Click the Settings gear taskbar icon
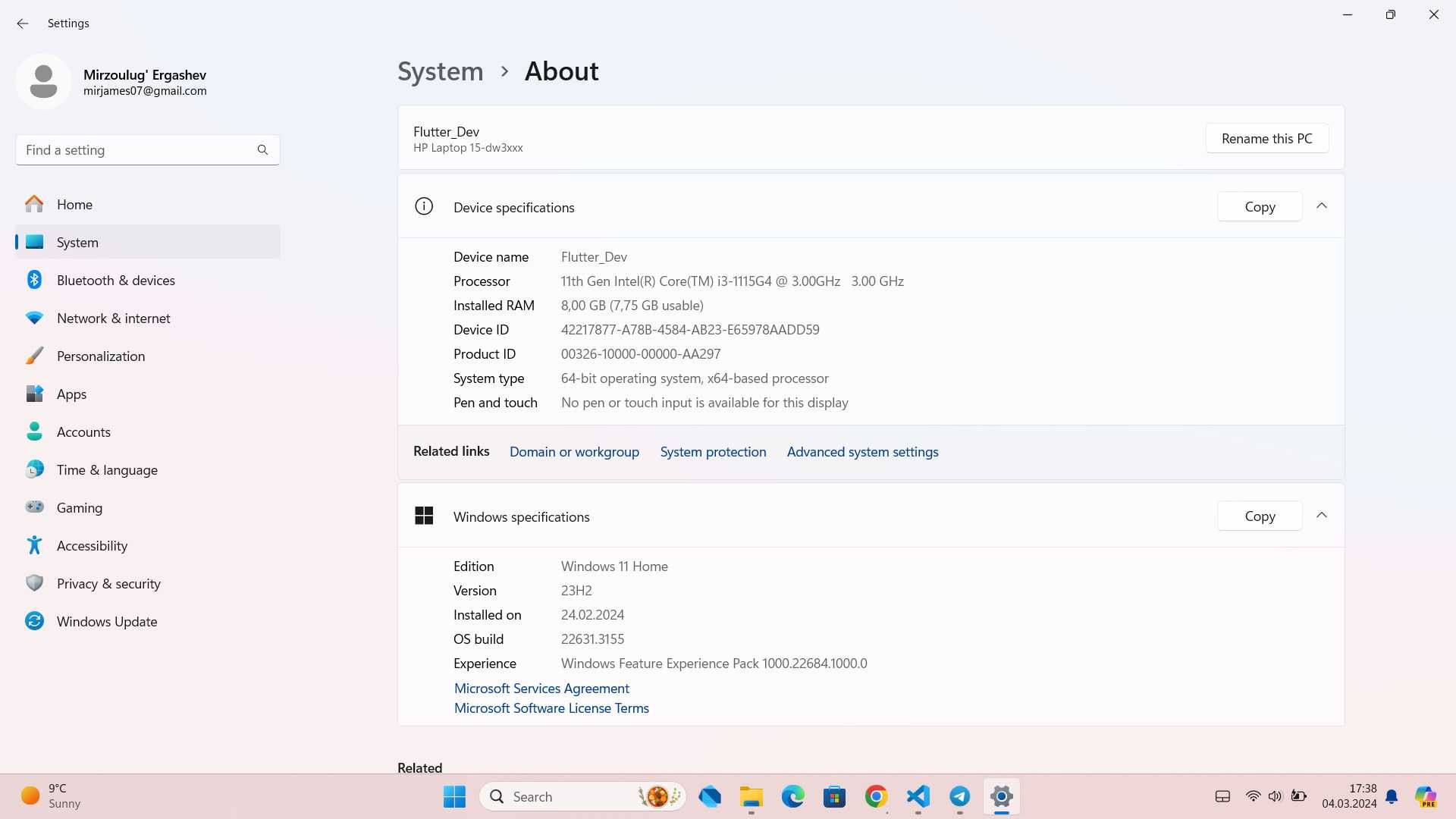This screenshot has height=819, width=1456. [1001, 796]
